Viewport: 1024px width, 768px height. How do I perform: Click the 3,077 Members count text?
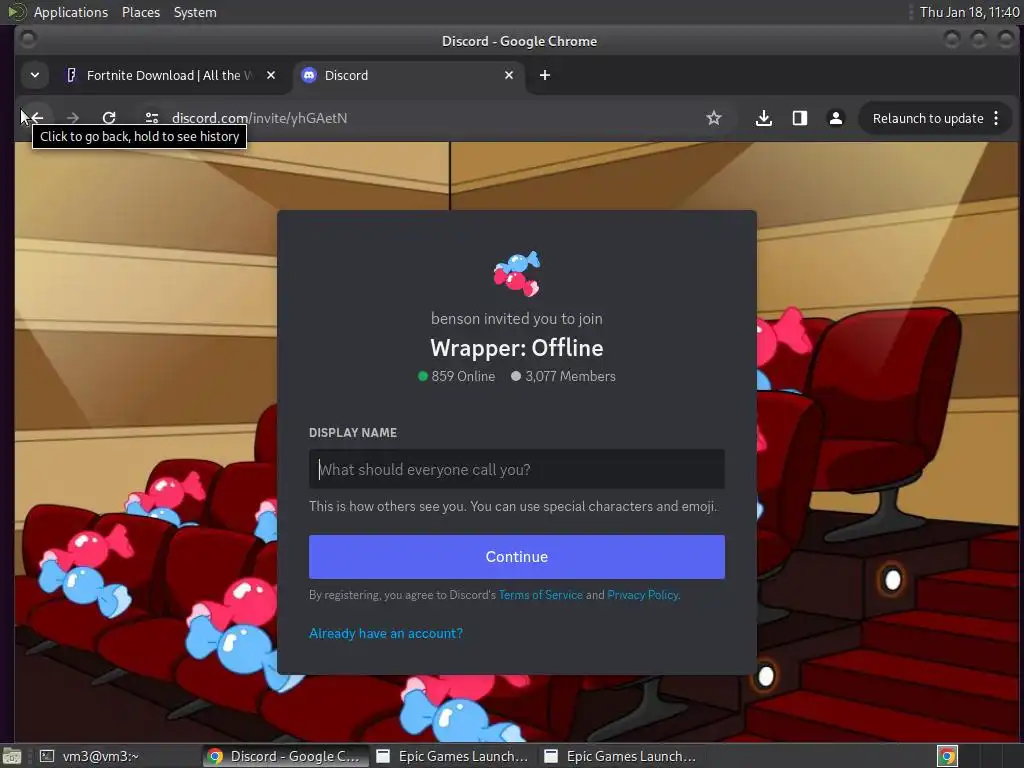(570, 376)
